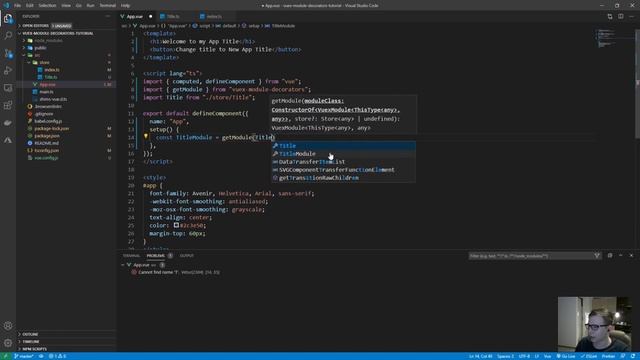This screenshot has height=360, width=640.
Task: Click the feedback icon in the status bar
Action: pyautogui.click(x=622, y=356)
